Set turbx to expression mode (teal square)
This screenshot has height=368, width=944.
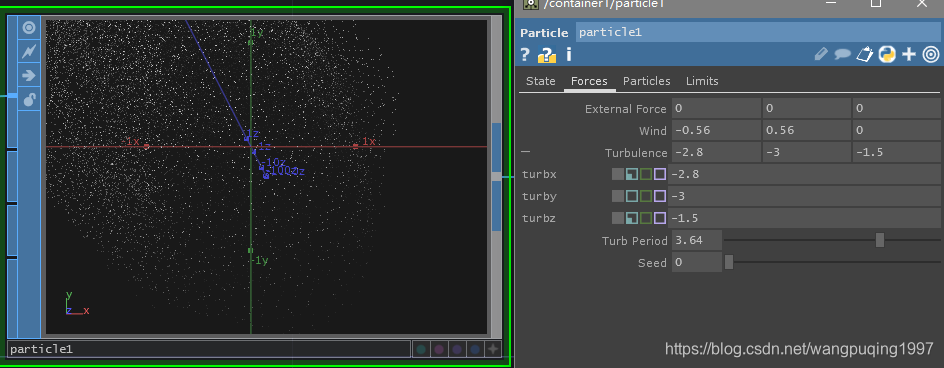tap(632, 174)
